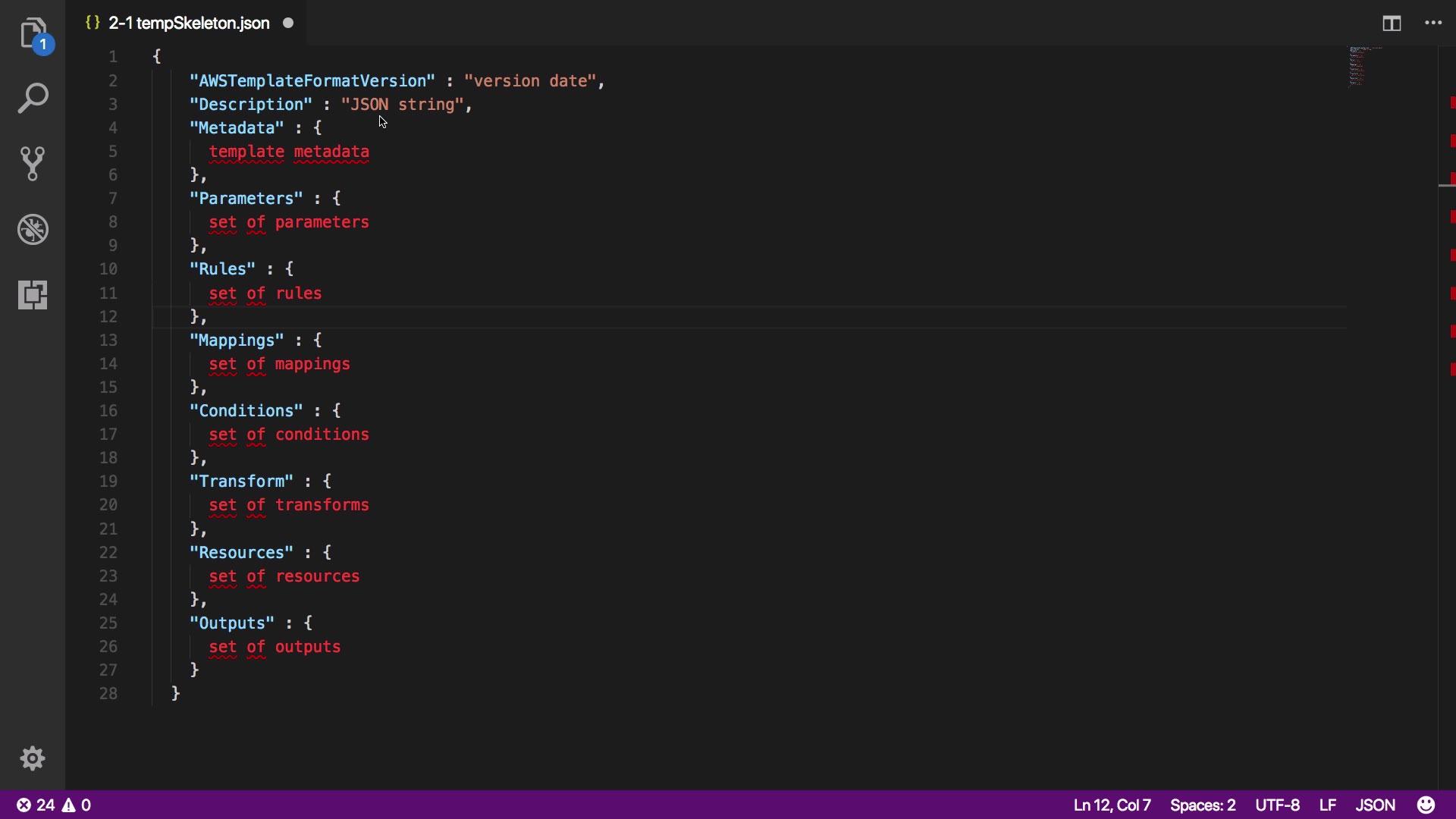Select the 2-1 tempSkeleton.json tab

tap(188, 24)
